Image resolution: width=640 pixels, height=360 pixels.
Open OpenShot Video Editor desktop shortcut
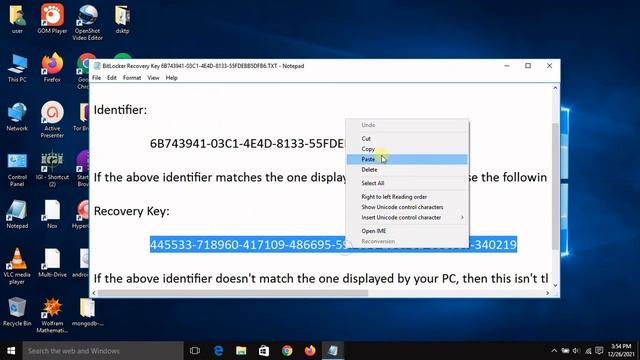point(87,22)
